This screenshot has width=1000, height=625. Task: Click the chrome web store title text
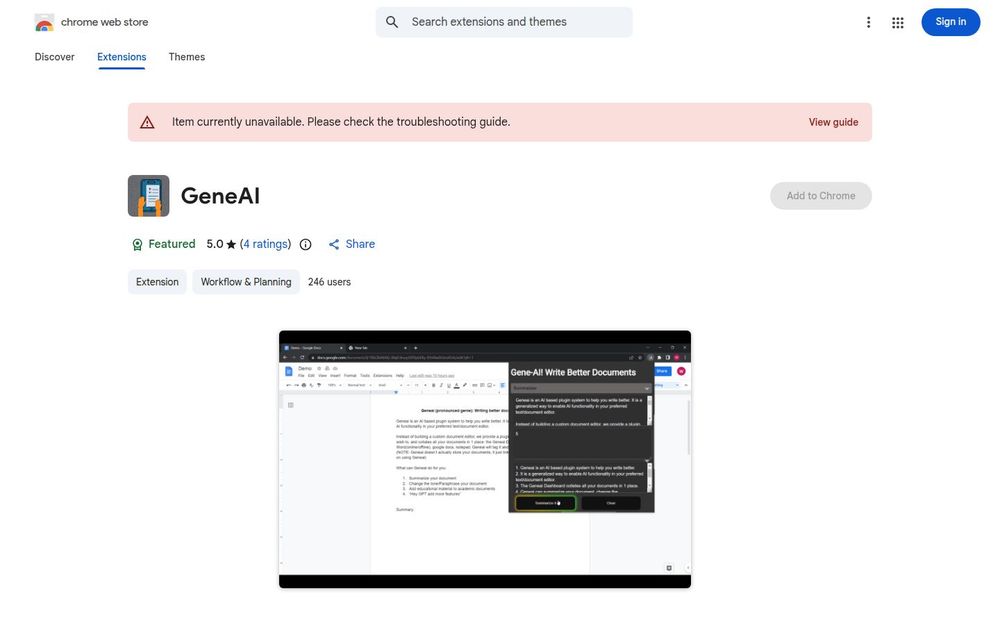pyautogui.click(x=105, y=22)
